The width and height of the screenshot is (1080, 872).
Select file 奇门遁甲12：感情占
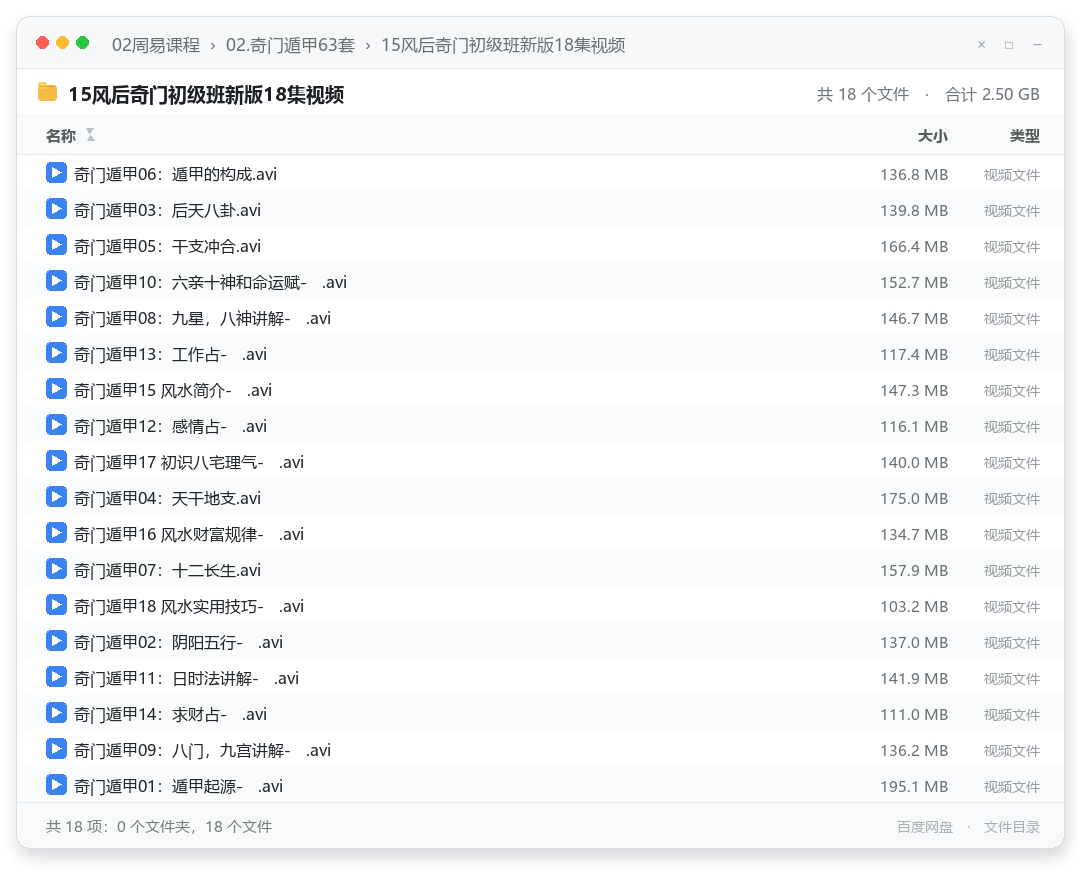pyautogui.click(x=540, y=426)
